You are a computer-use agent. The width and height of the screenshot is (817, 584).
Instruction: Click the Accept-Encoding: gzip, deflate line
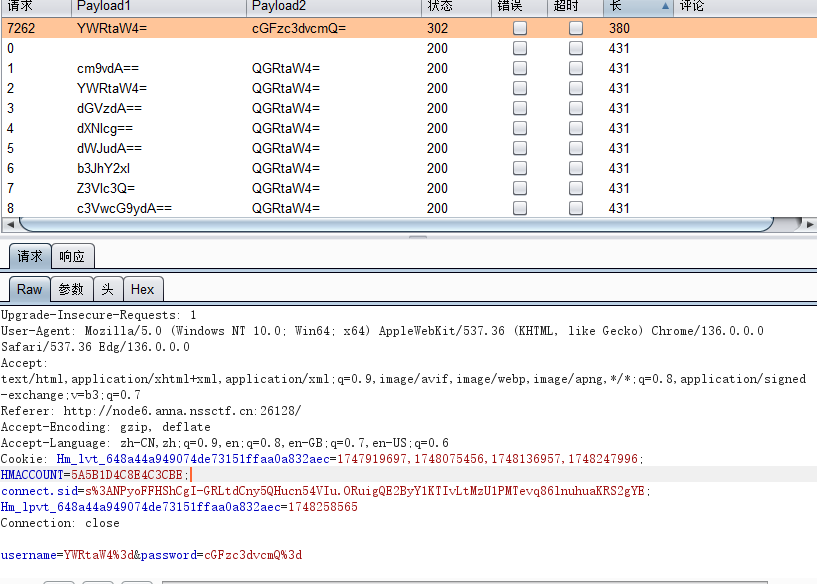[105, 427]
